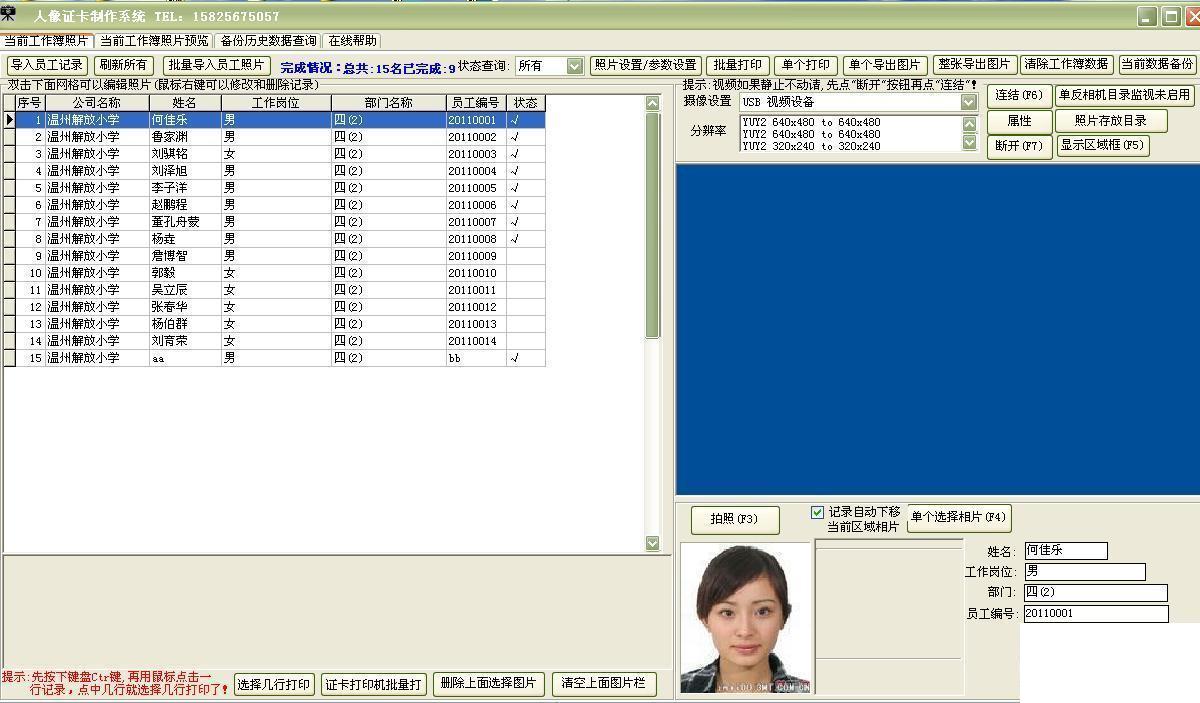Click 单个导出图片 button
Screen dimensions: 1200x703
885,65
